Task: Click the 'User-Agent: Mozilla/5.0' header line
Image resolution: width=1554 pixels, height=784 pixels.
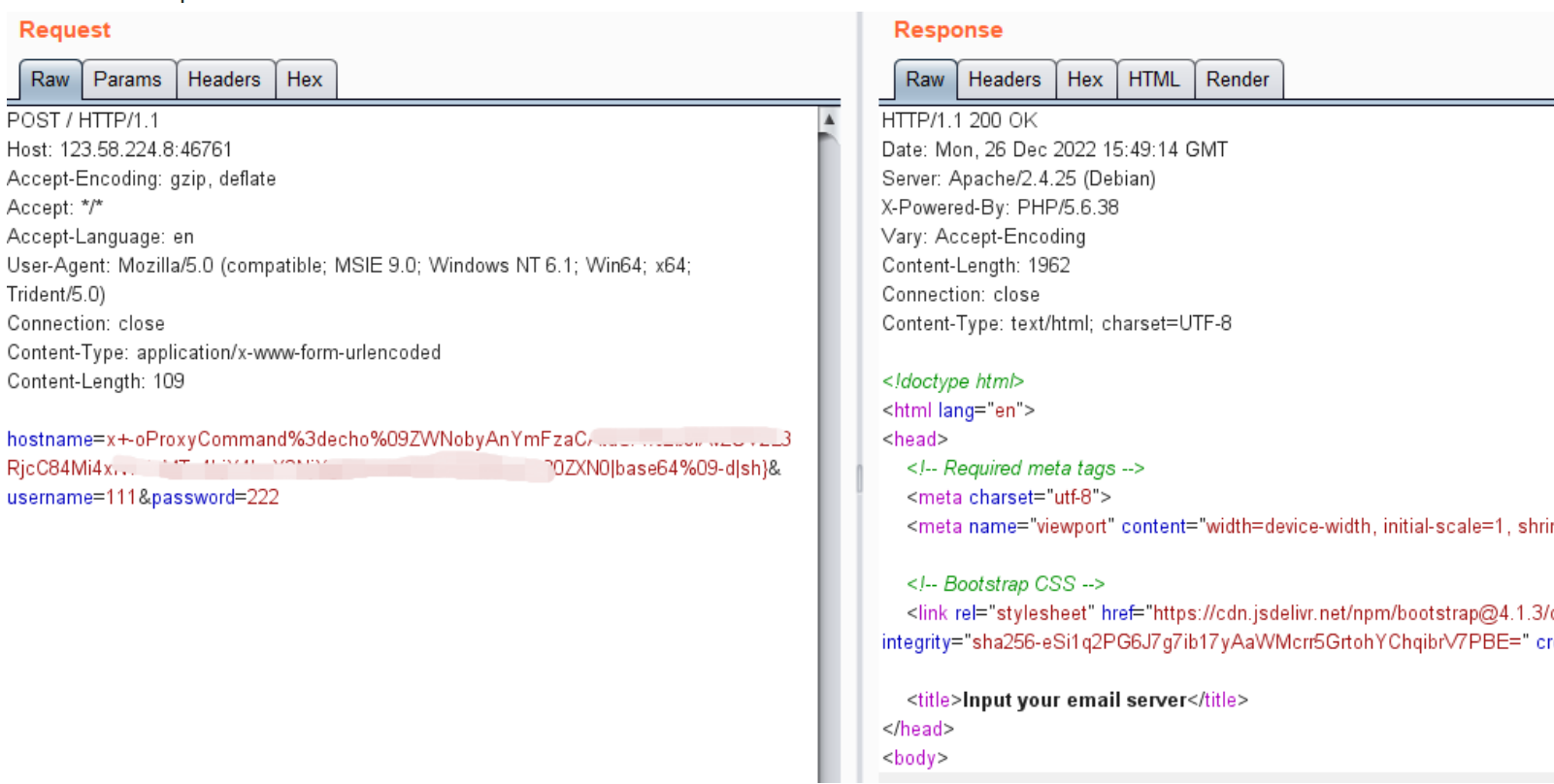Action: pyautogui.click(x=348, y=266)
